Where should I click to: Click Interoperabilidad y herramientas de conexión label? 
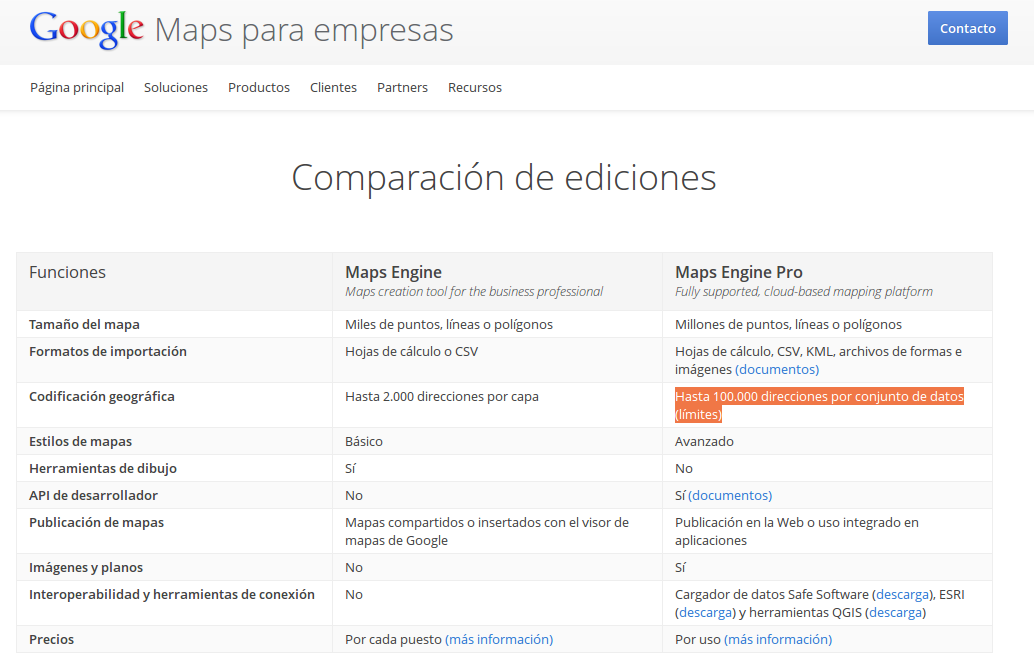[x=172, y=594]
